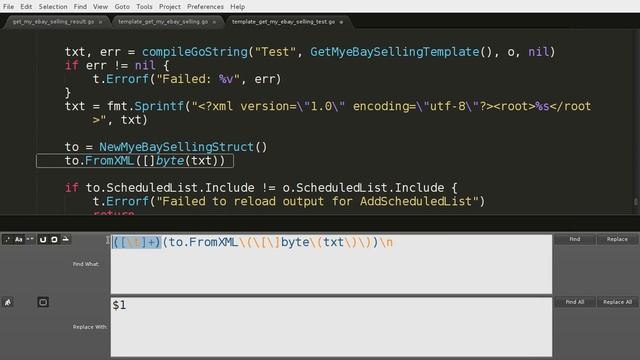640x360 pixels.
Task: Click GetMyeBaySellingTemplate in the code
Action: pos(395,52)
